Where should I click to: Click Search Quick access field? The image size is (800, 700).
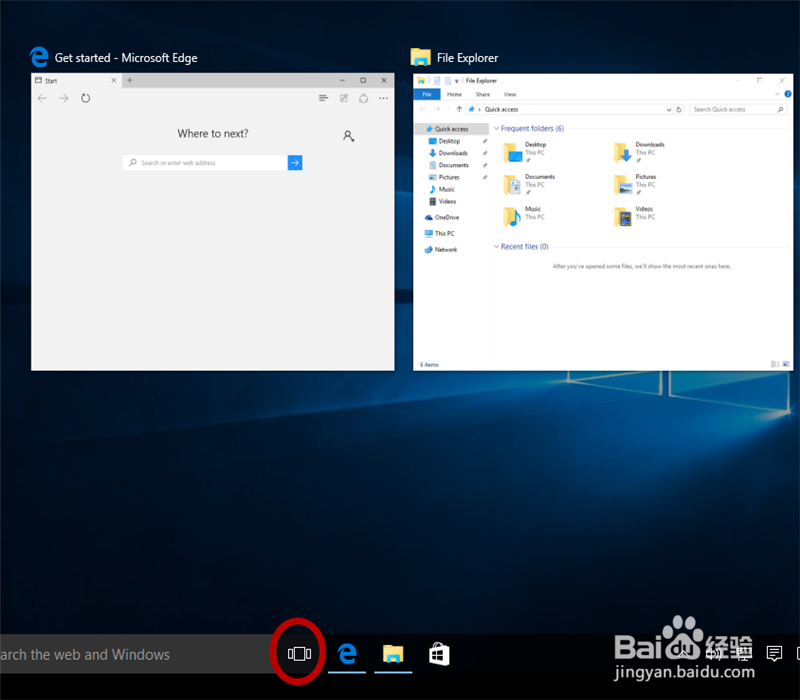click(738, 110)
